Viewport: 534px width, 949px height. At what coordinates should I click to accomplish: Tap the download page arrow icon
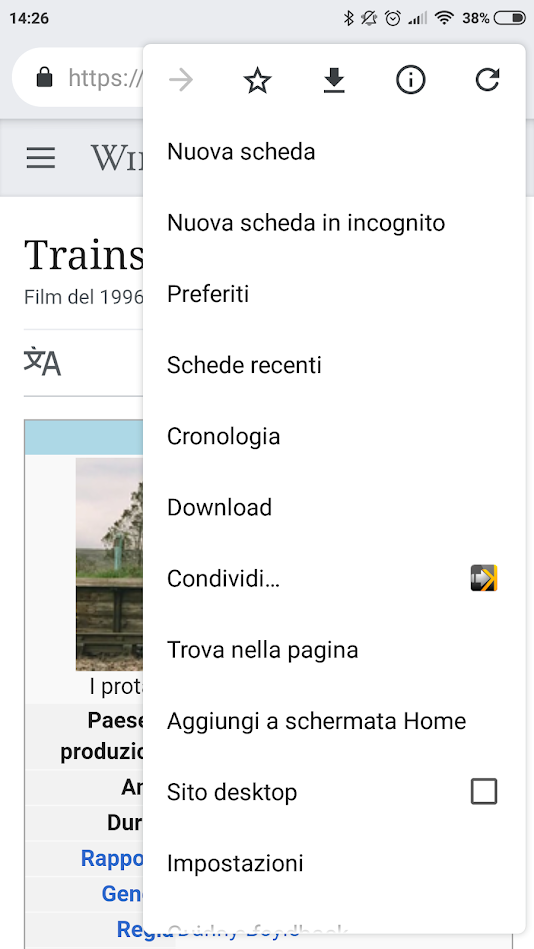pyautogui.click(x=334, y=80)
